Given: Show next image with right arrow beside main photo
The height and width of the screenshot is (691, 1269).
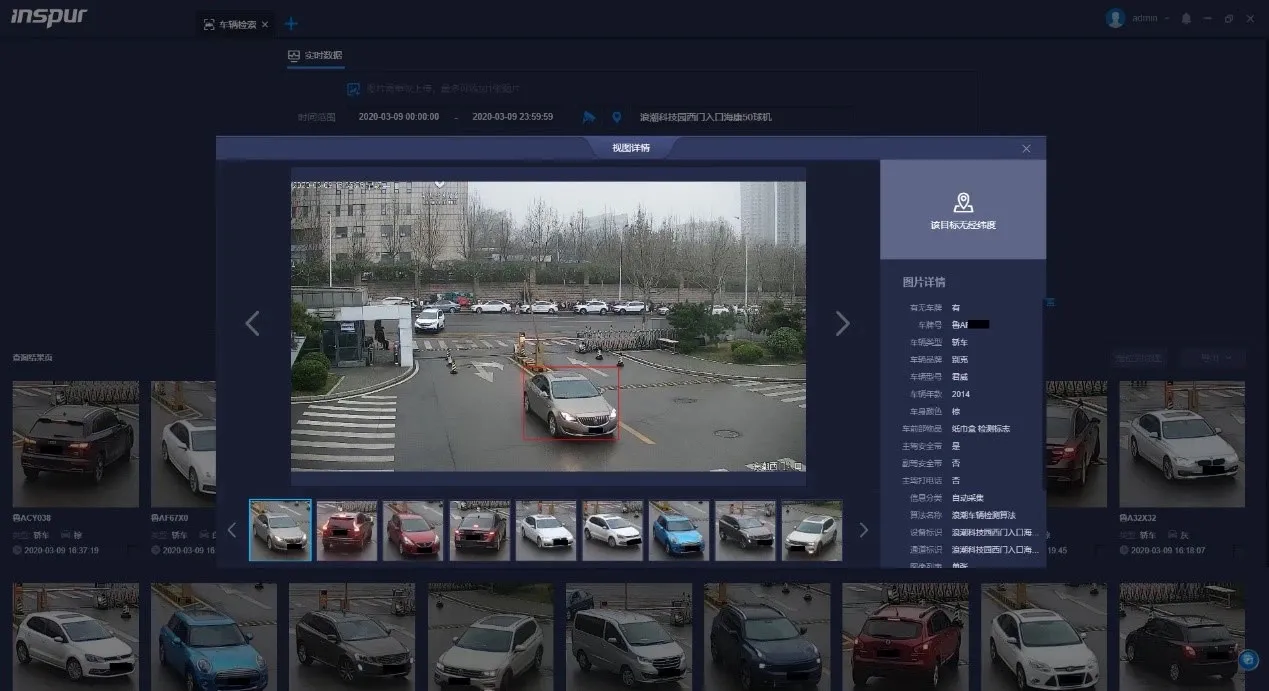Looking at the screenshot, I should point(842,323).
